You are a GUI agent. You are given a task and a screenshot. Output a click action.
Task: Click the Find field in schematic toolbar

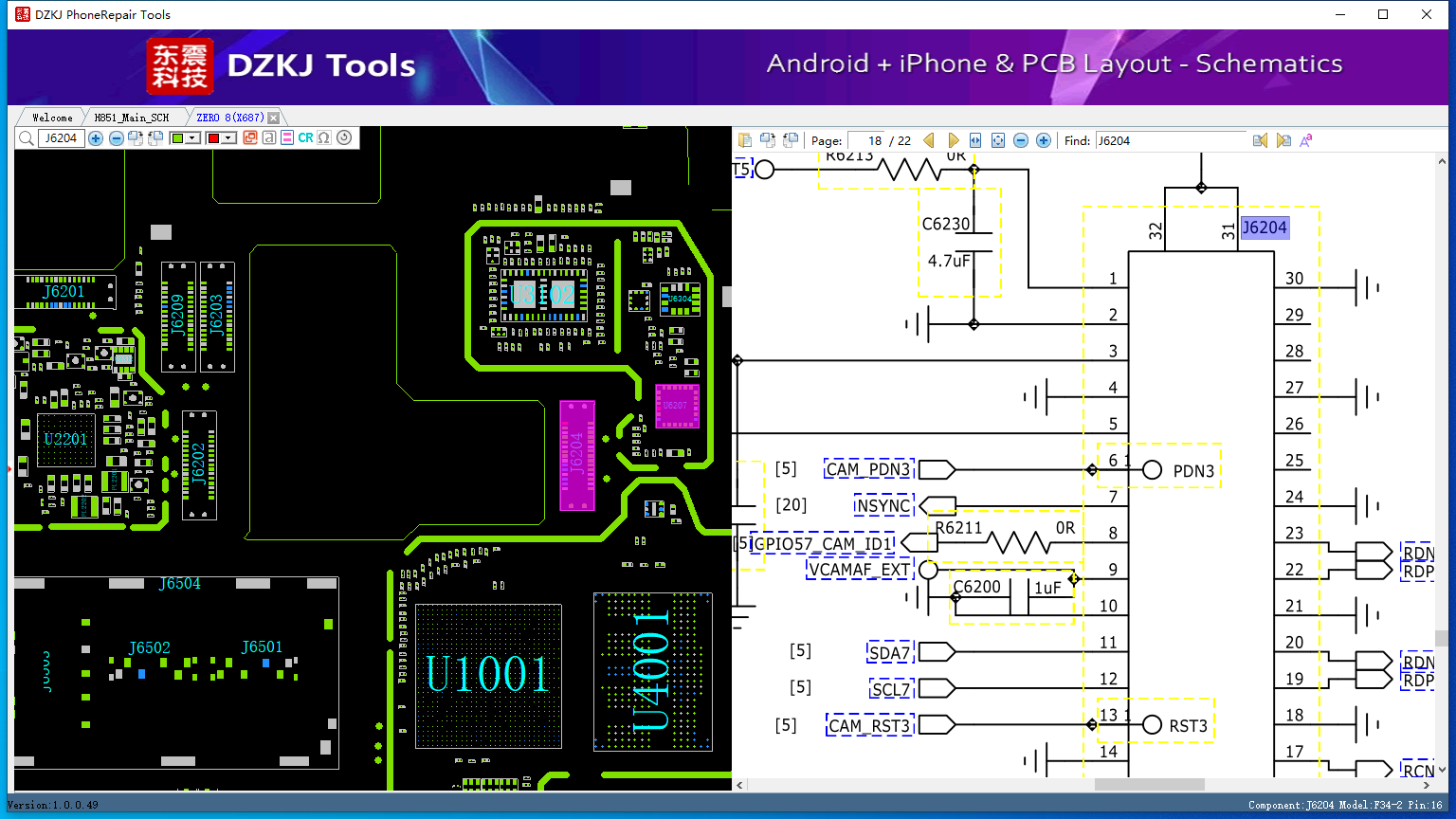click(x=1171, y=140)
